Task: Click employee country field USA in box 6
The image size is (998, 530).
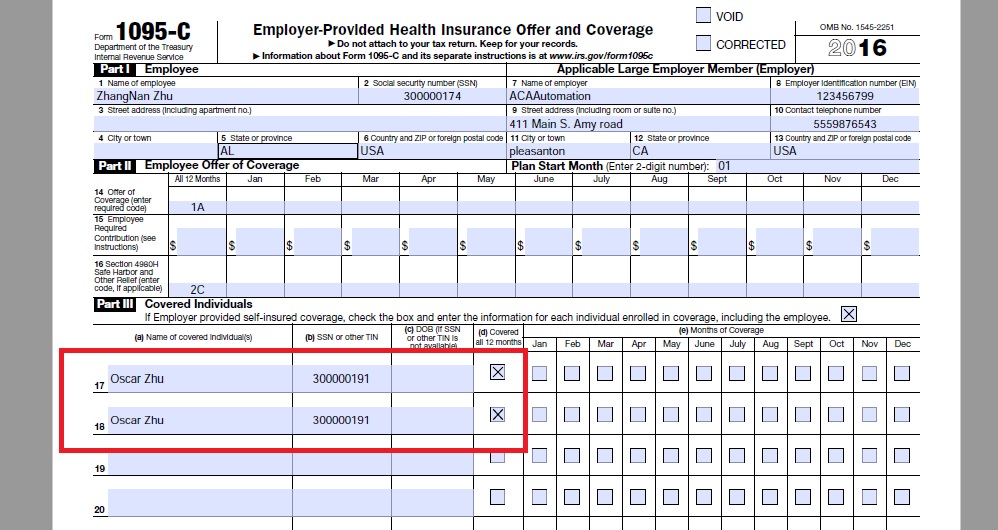Action: [x=432, y=151]
